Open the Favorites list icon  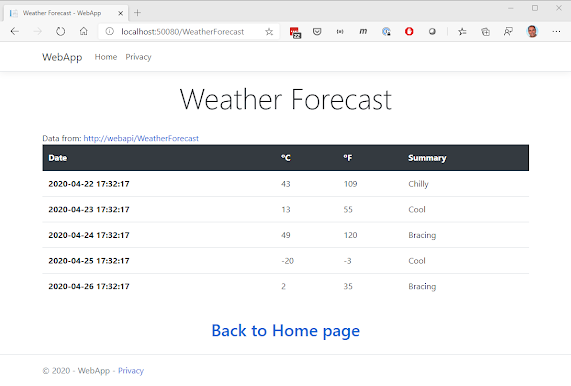[x=462, y=32]
